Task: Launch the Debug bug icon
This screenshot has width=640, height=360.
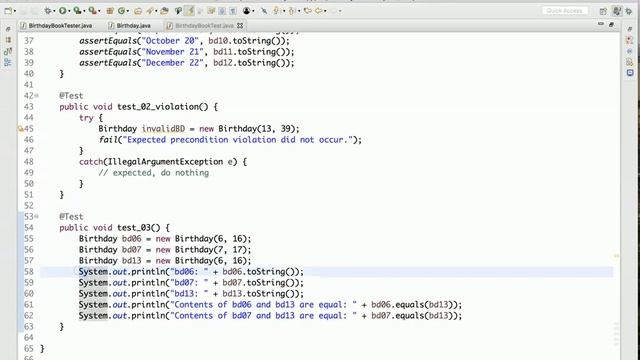Action: (48, 11)
